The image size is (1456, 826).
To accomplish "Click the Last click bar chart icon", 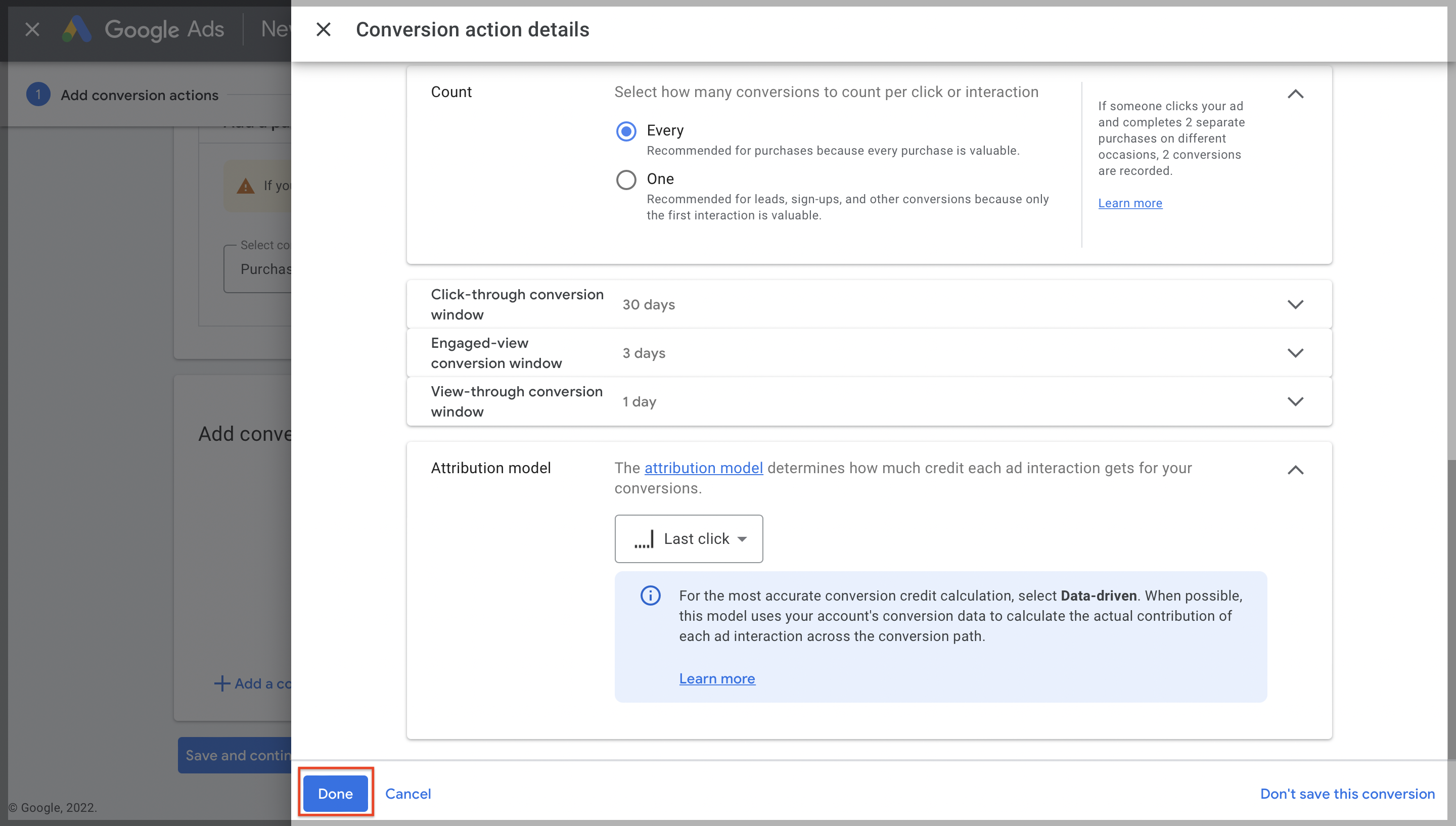I will 645,539.
